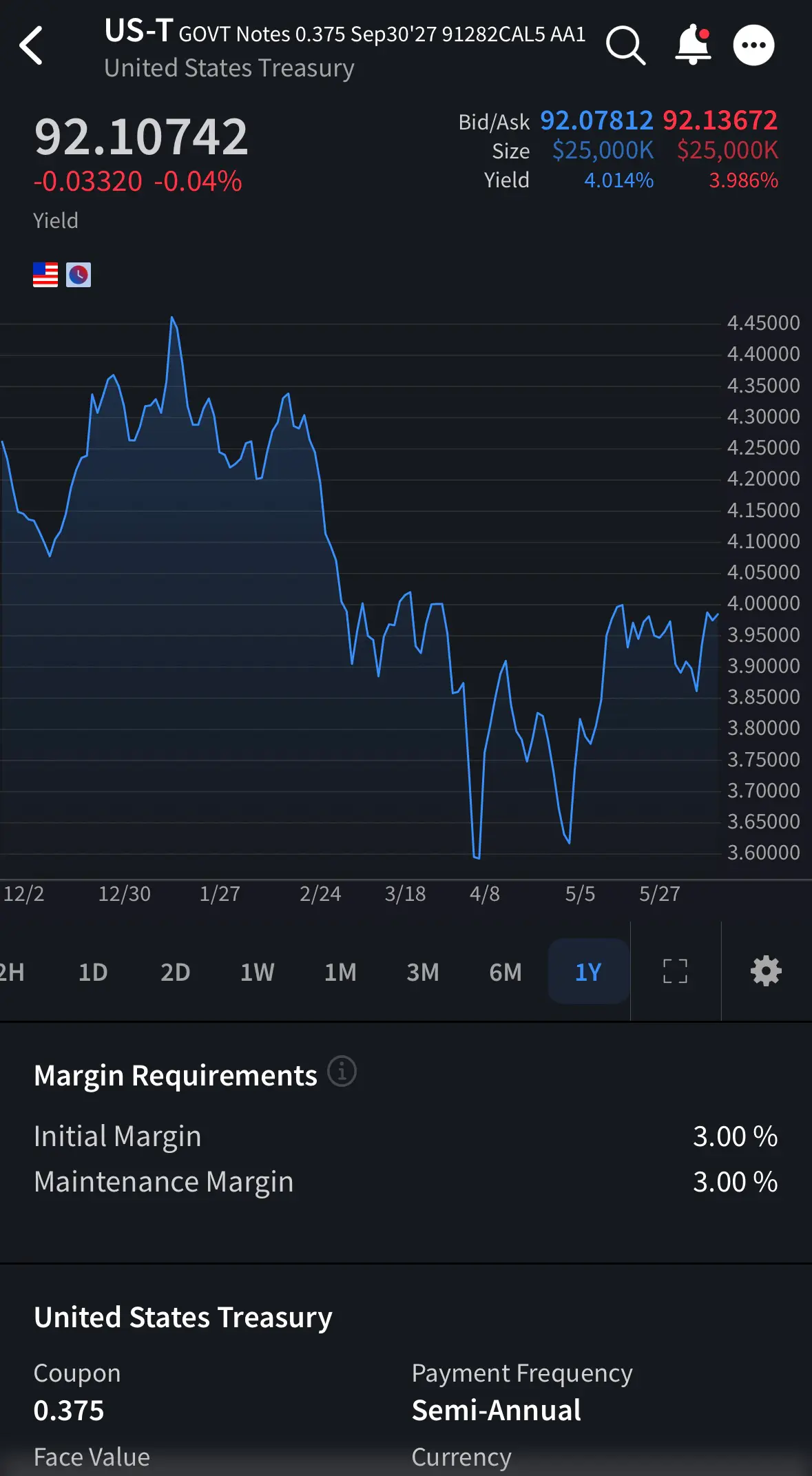
Task: Select the 1D chart period
Action: pyautogui.click(x=93, y=972)
